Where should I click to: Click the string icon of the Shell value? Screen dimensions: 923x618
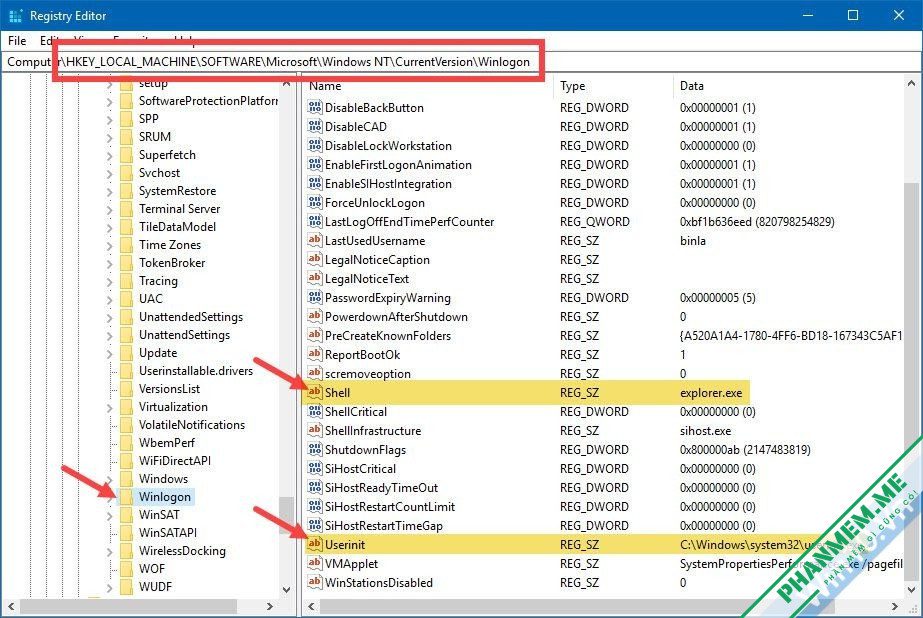[315, 392]
